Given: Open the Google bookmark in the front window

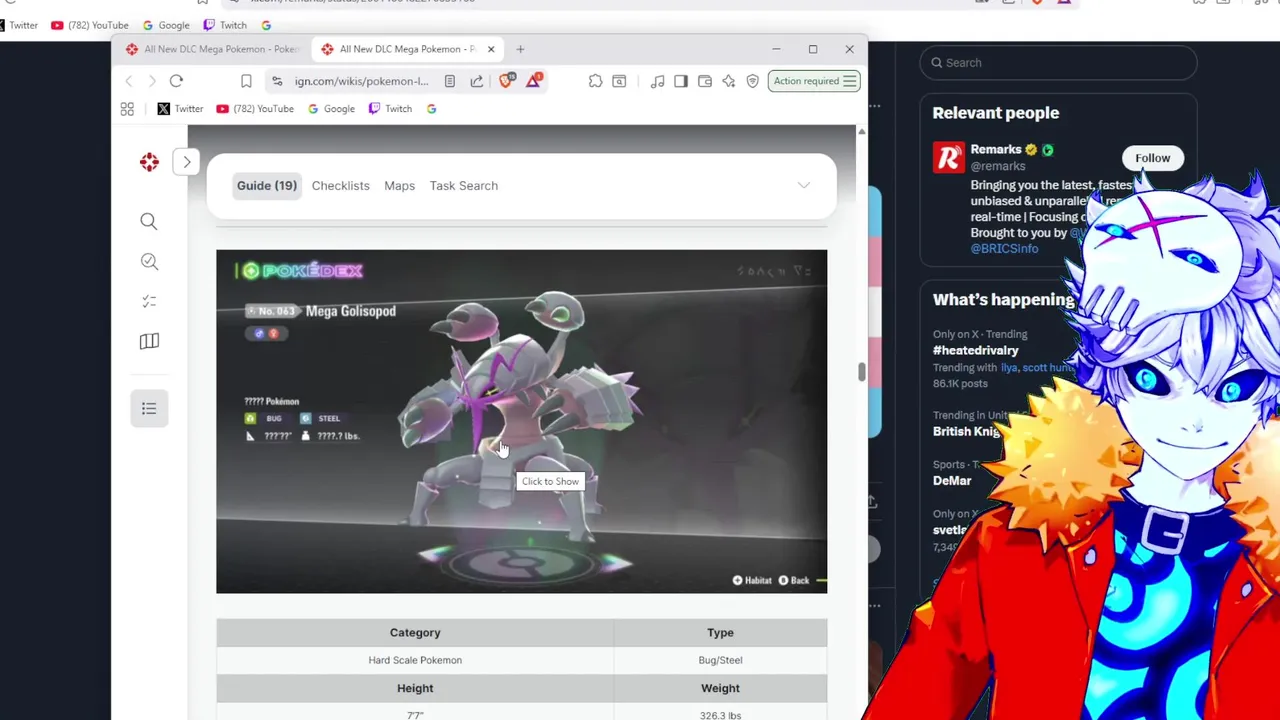Looking at the screenshot, I should pyautogui.click(x=331, y=109).
